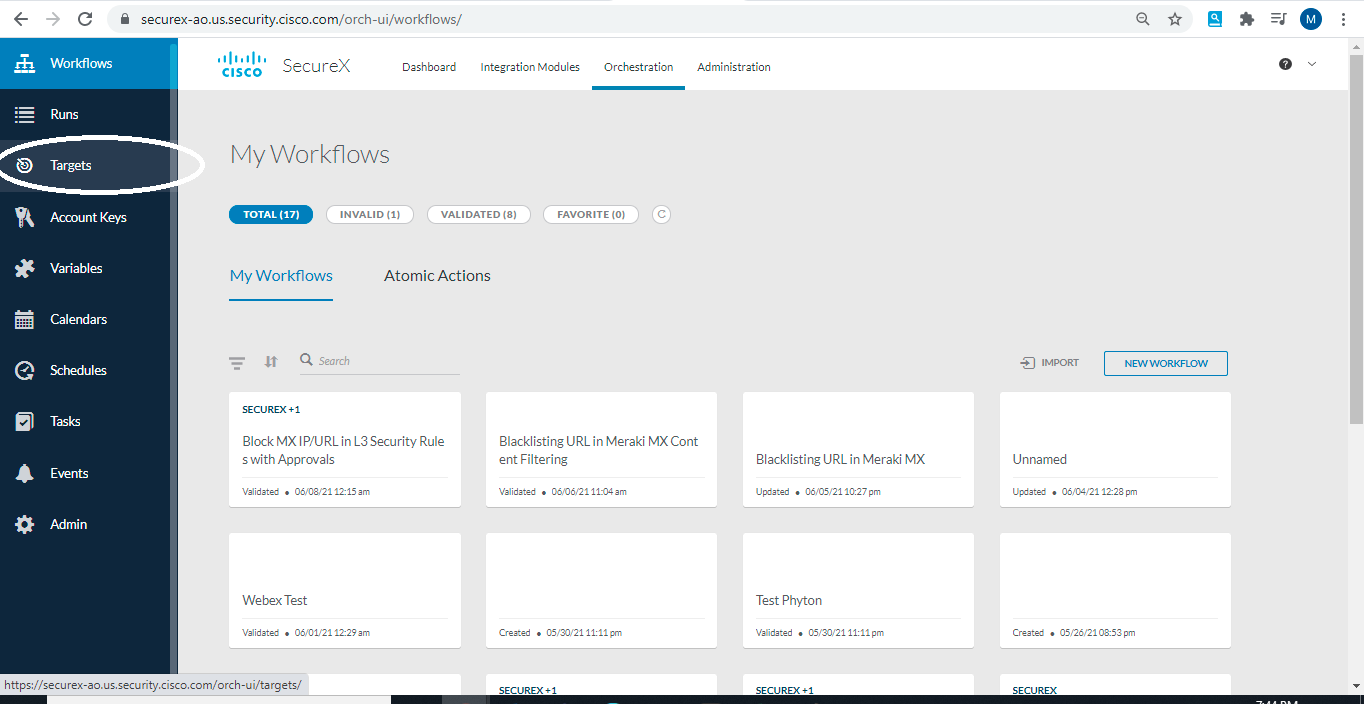Go back in browser

21,19
